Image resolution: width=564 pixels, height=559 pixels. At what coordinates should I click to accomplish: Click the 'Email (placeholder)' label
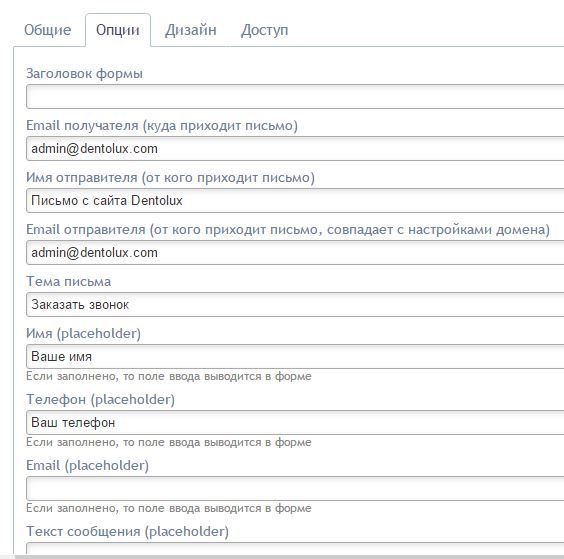(87, 465)
